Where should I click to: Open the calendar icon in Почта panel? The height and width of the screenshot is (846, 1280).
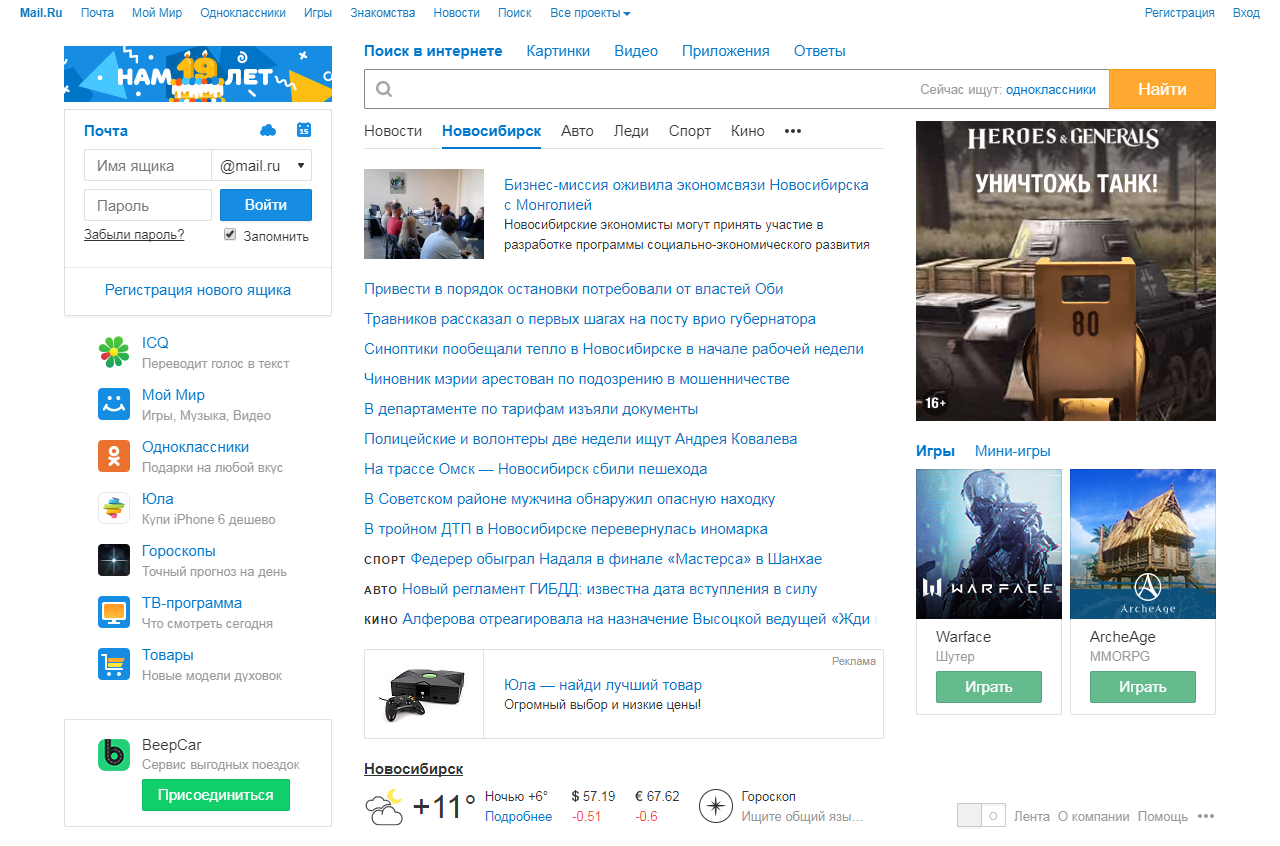304,130
